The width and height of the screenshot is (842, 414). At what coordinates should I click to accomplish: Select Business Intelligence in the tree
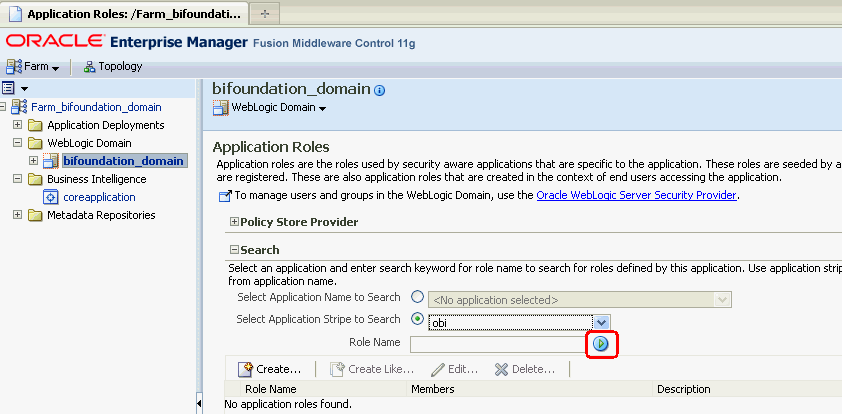coord(97,179)
